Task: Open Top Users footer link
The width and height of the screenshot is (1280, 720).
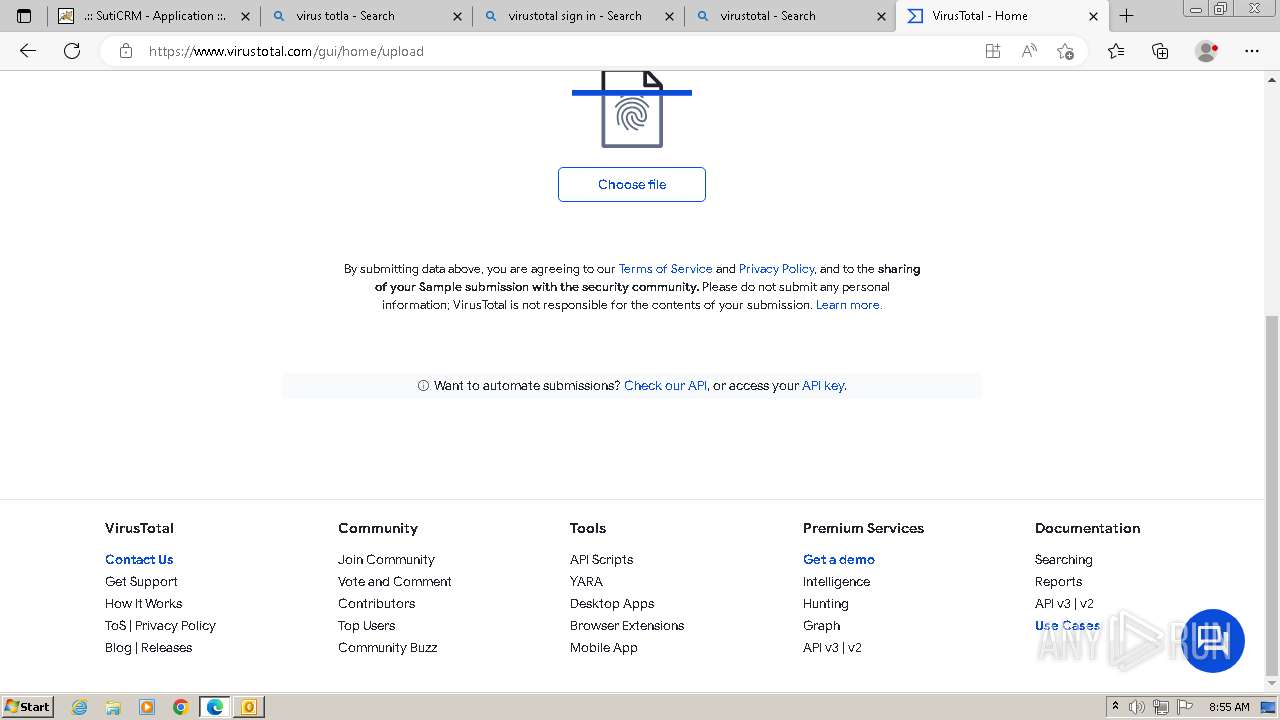Action: click(x=366, y=625)
